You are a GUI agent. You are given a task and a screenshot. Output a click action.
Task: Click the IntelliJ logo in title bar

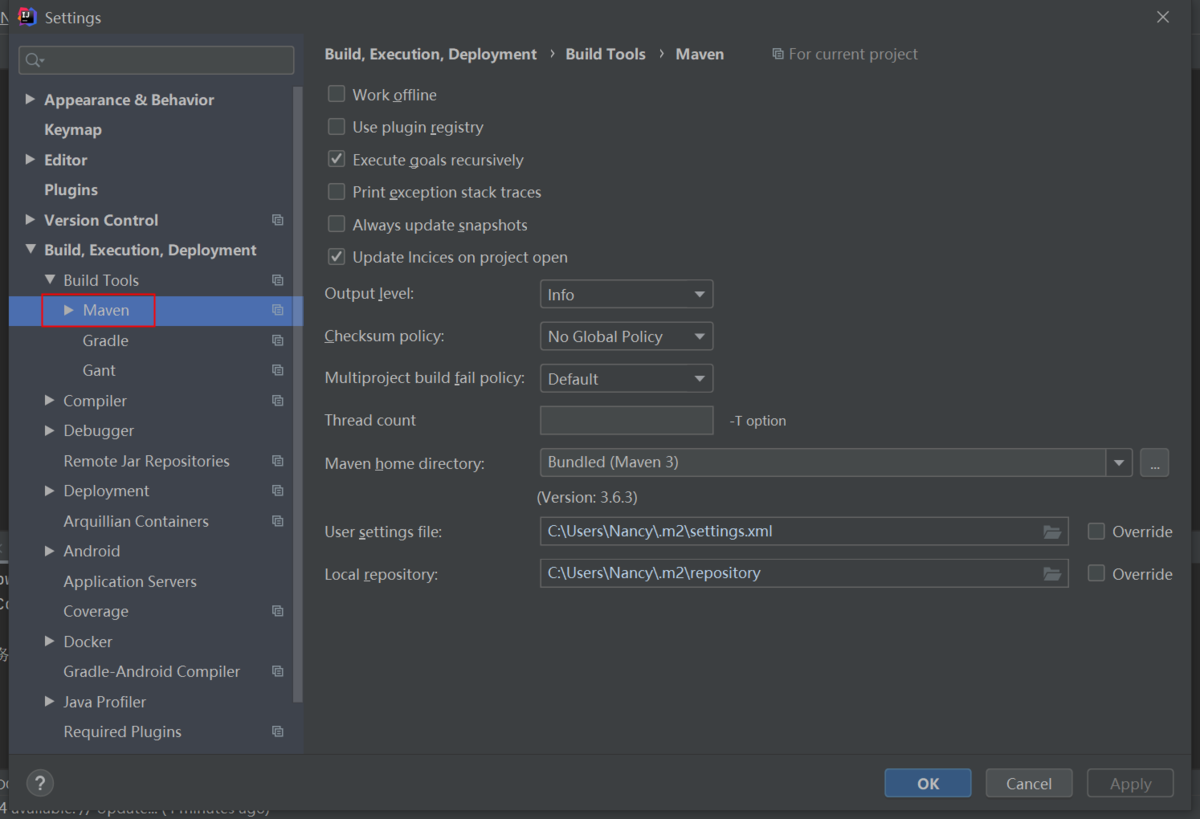27,17
